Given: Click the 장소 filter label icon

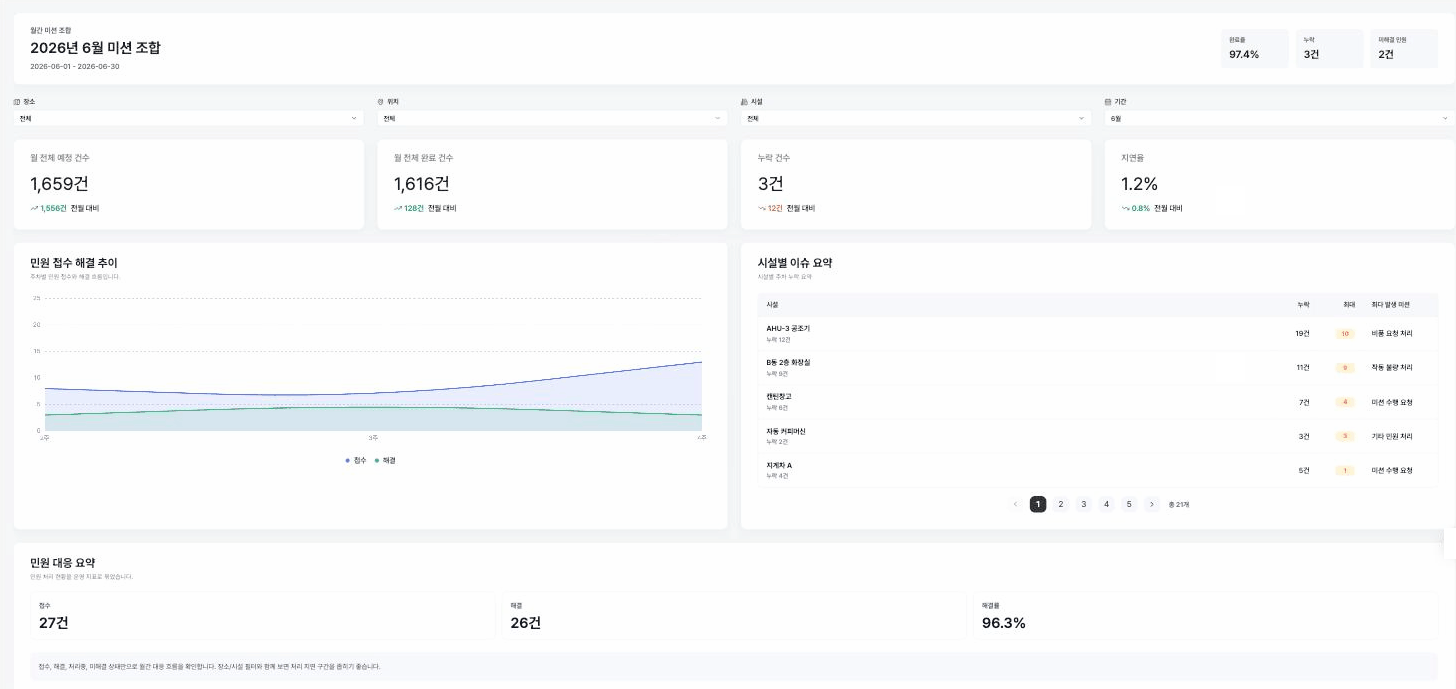Looking at the screenshot, I should point(17,102).
